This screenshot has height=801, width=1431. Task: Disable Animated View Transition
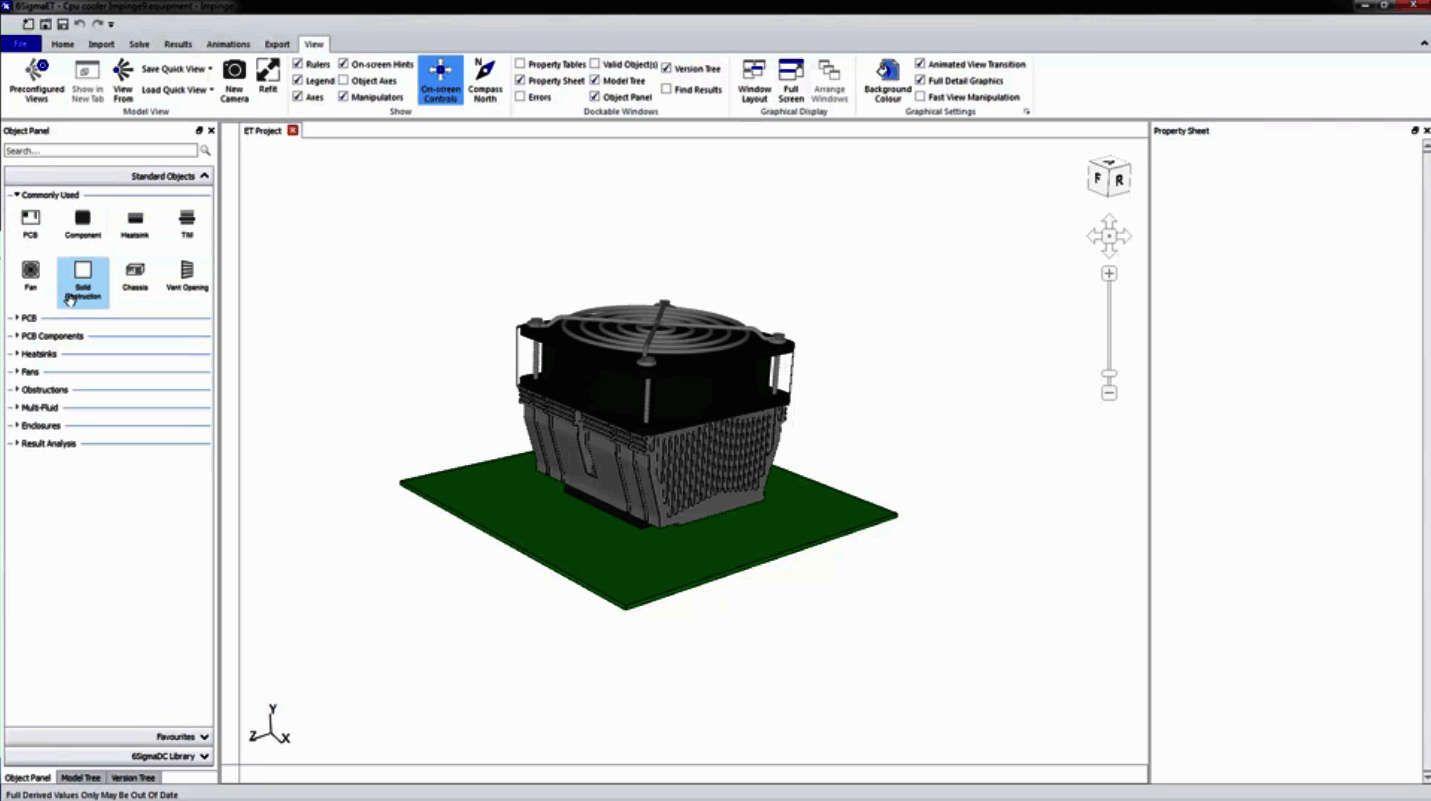coord(920,64)
